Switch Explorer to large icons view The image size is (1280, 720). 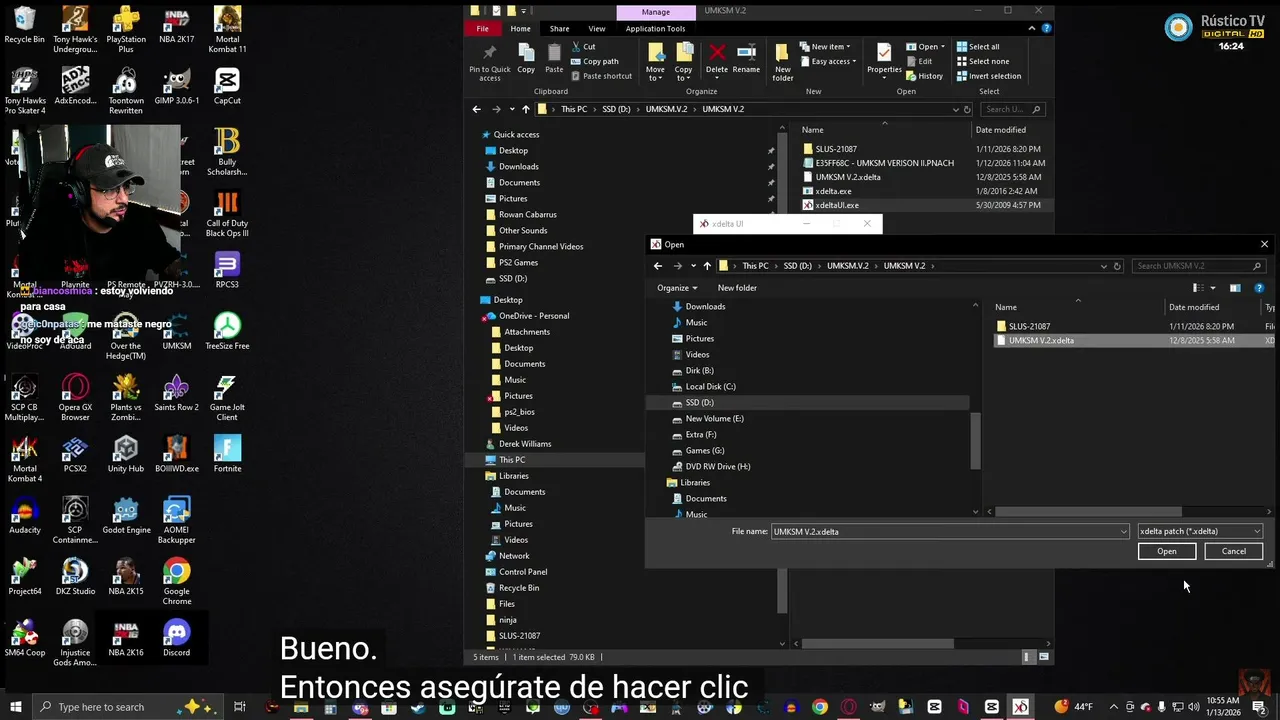click(x=1044, y=657)
